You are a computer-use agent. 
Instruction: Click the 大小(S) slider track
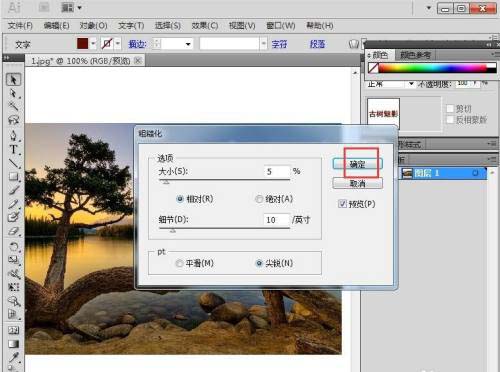click(x=224, y=180)
